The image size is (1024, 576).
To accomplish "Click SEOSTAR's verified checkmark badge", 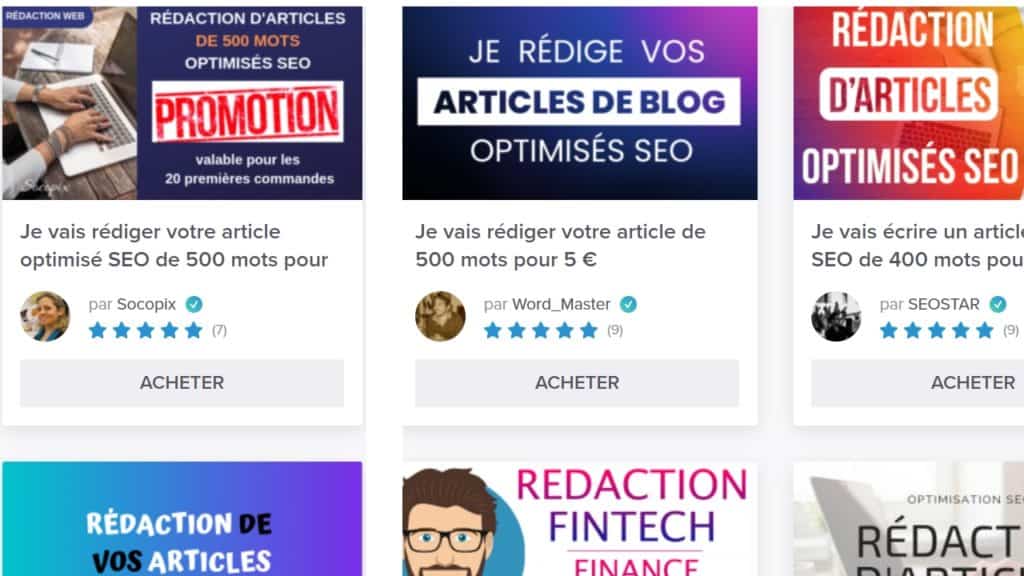I will 997,304.
